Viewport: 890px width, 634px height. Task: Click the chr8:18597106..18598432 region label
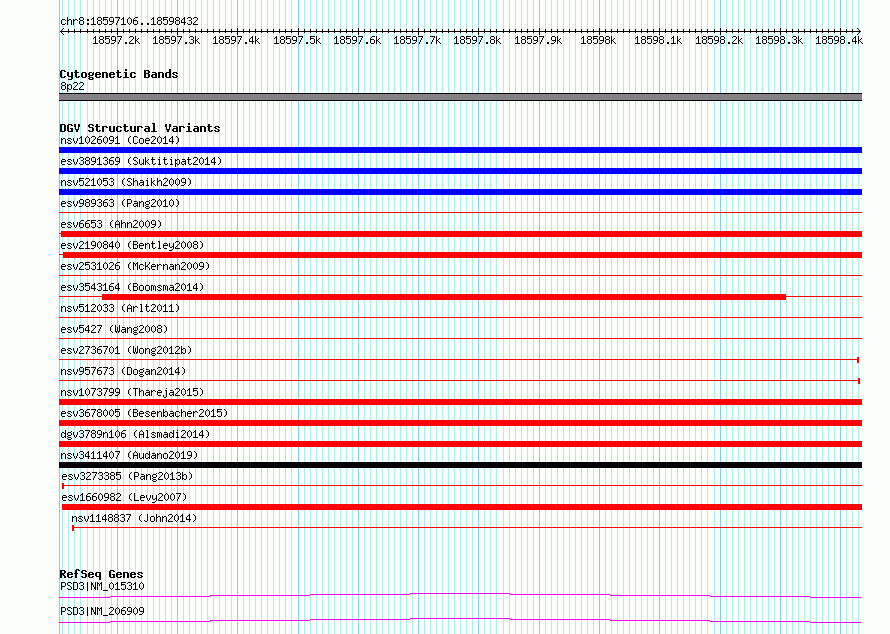click(129, 21)
